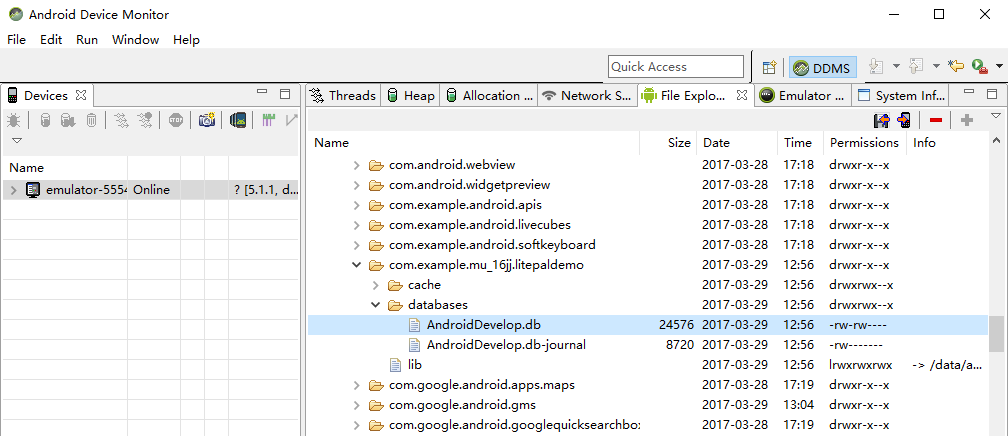Click the New Folder plus icon
The height and width of the screenshot is (436, 1008).
[x=966, y=120]
